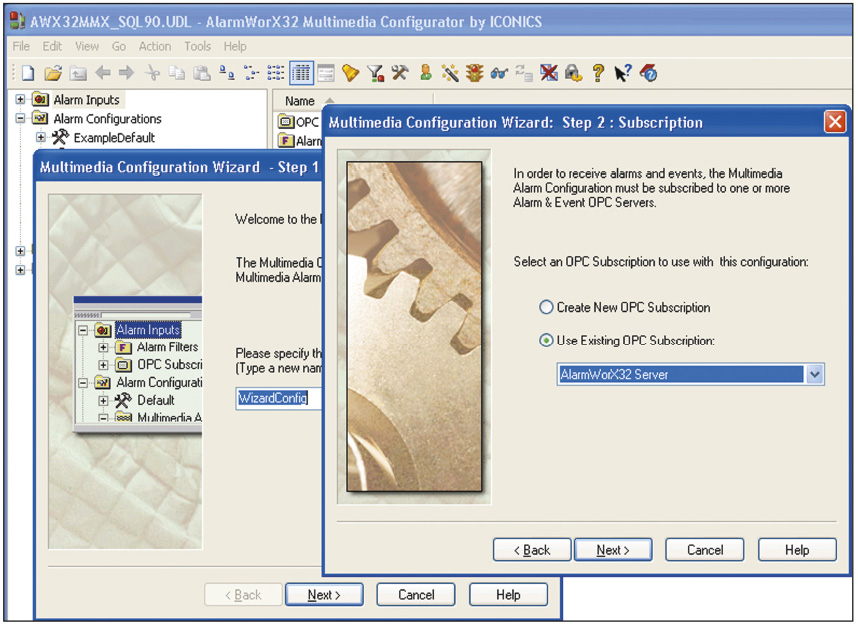Viewport: 858px width, 626px height.
Task: Open the View menu
Action: pos(87,47)
